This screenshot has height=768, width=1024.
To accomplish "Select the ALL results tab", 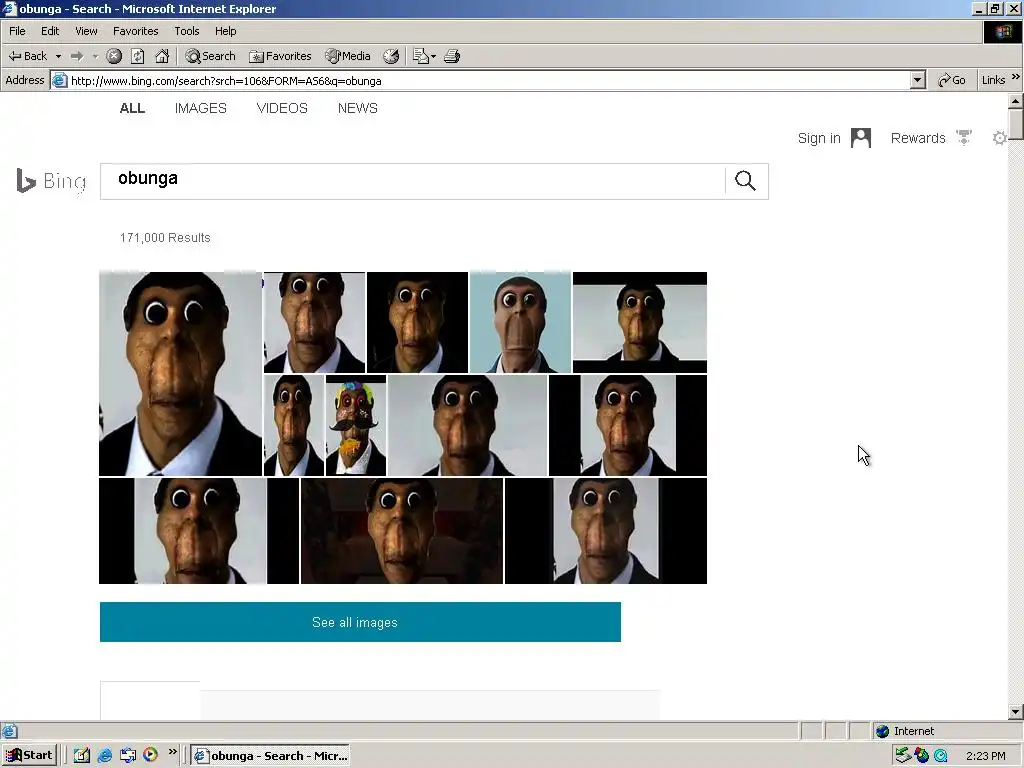I will point(132,108).
